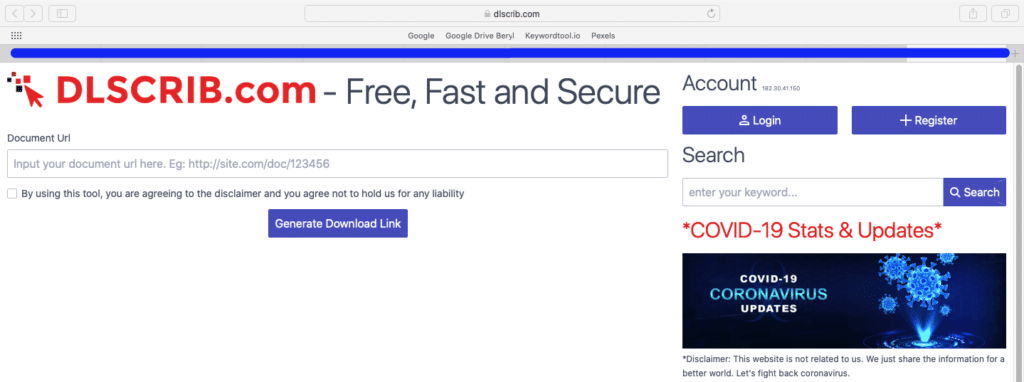The width and height of the screenshot is (1024, 382).
Task: Go forward with Safari forward arrow
Action: (x=34, y=13)
